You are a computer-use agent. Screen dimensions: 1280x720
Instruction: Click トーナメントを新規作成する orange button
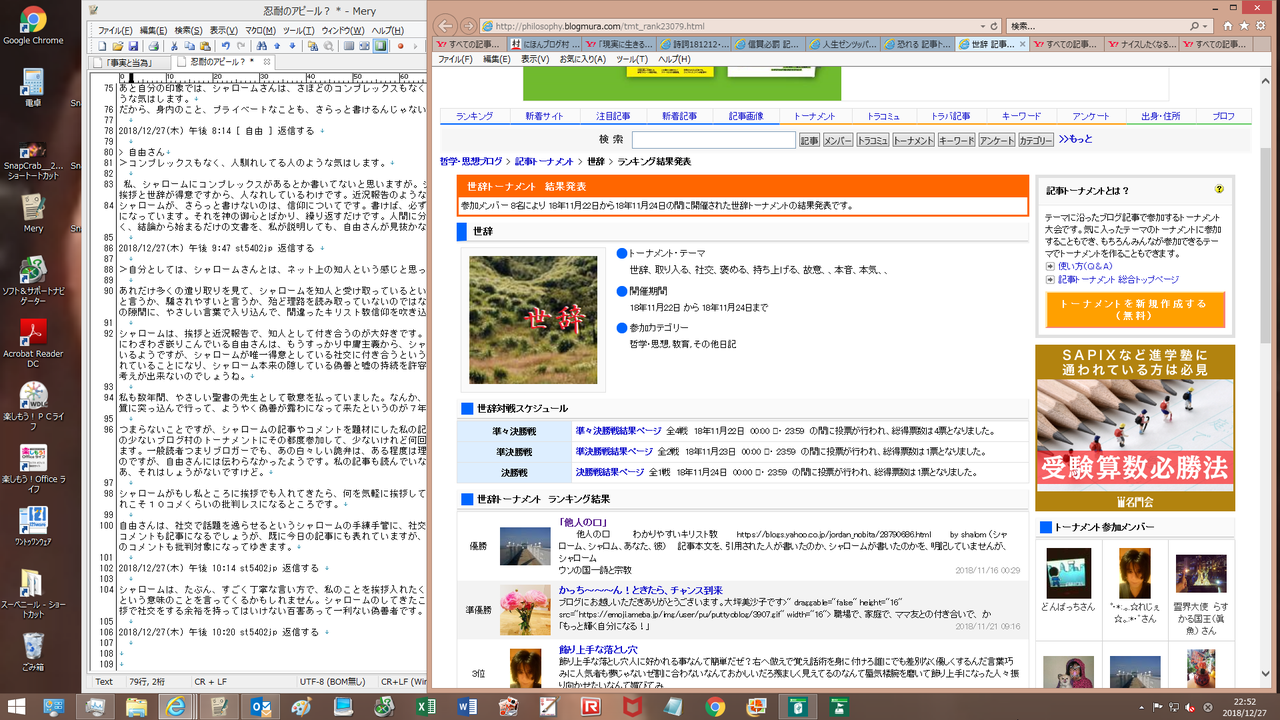1134,309
